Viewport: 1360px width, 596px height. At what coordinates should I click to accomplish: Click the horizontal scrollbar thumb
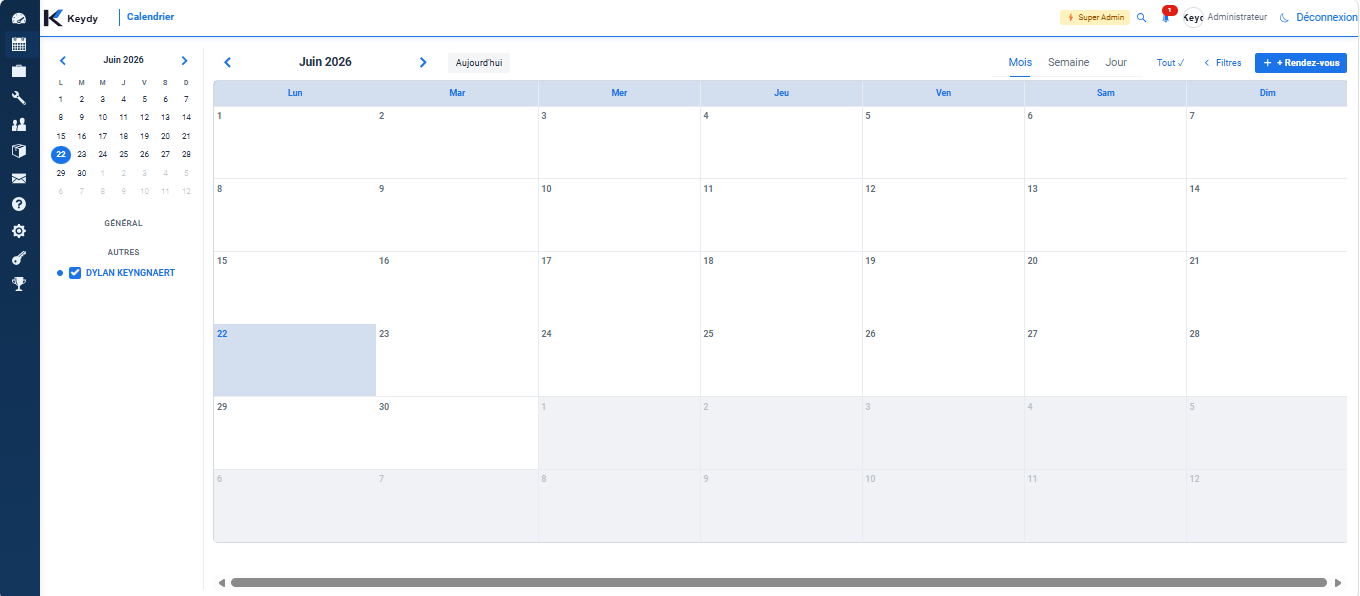point(779,582)
